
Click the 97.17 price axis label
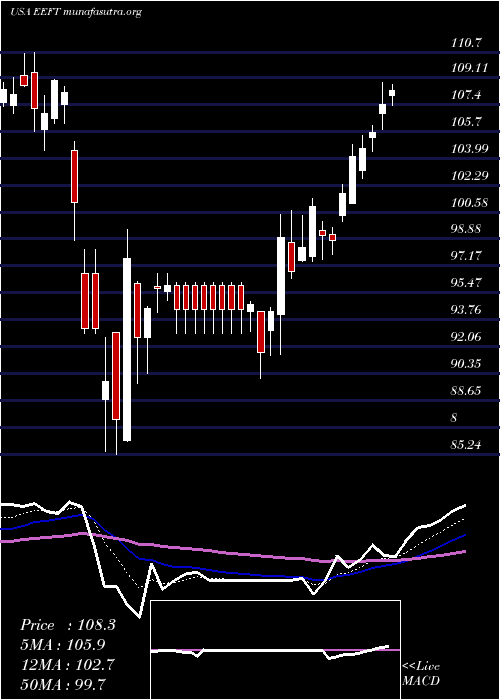[466, 256]
